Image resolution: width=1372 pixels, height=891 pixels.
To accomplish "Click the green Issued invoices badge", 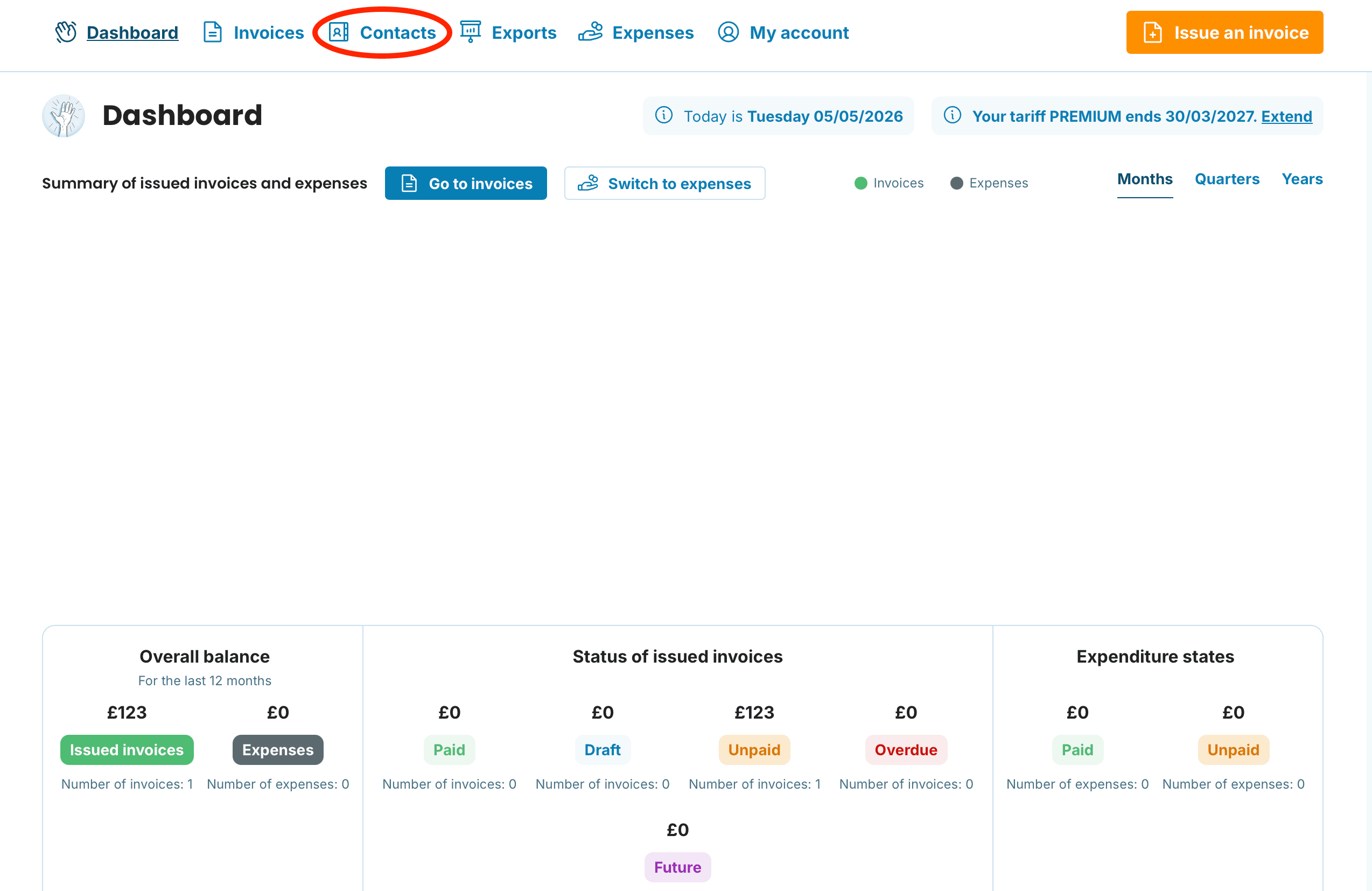I will click(127, 750).
